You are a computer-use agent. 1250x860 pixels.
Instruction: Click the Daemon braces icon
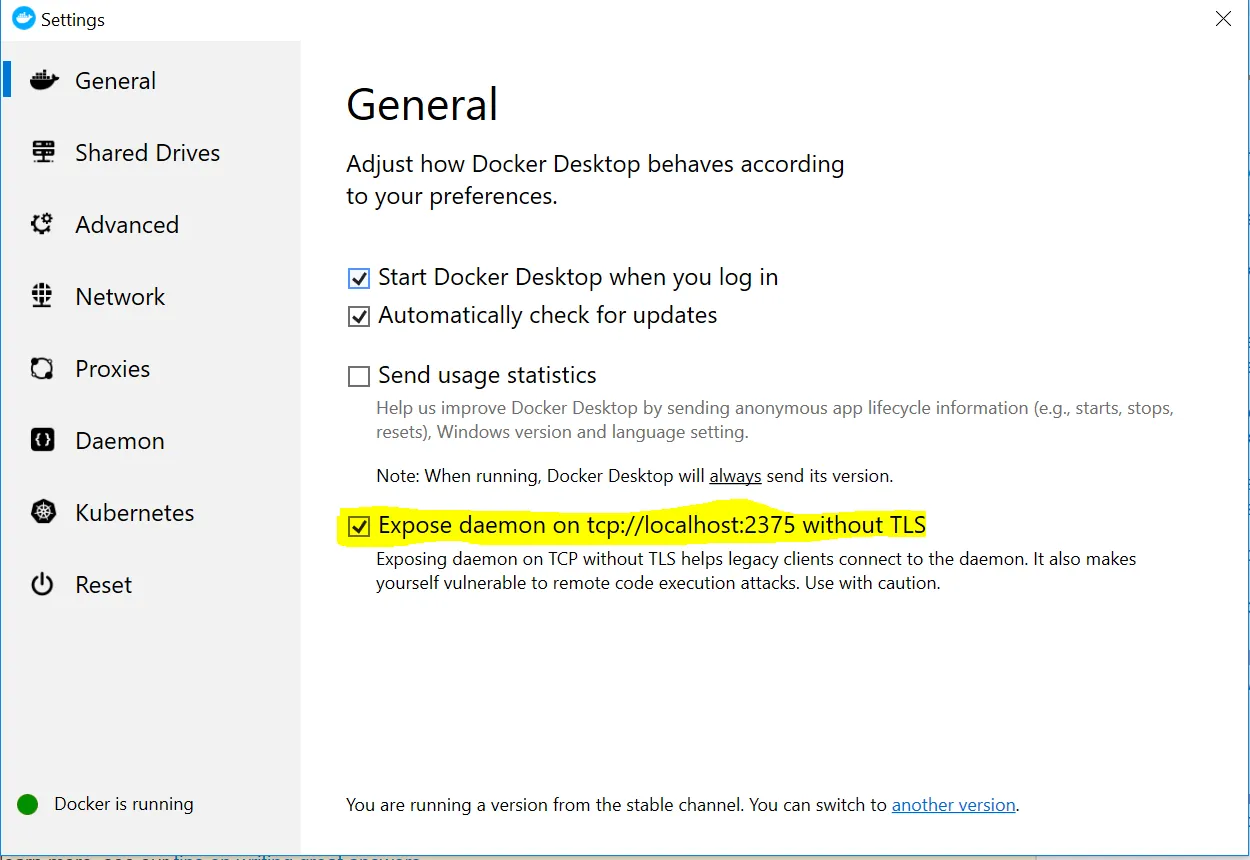(x=42, y=440)
